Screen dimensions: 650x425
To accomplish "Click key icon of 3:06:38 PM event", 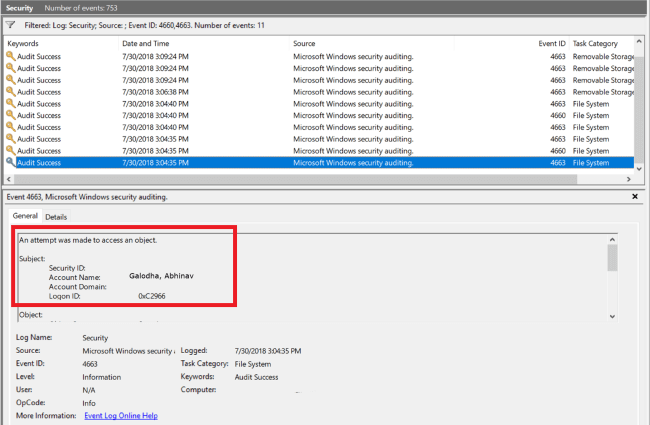I will point(10,91).
